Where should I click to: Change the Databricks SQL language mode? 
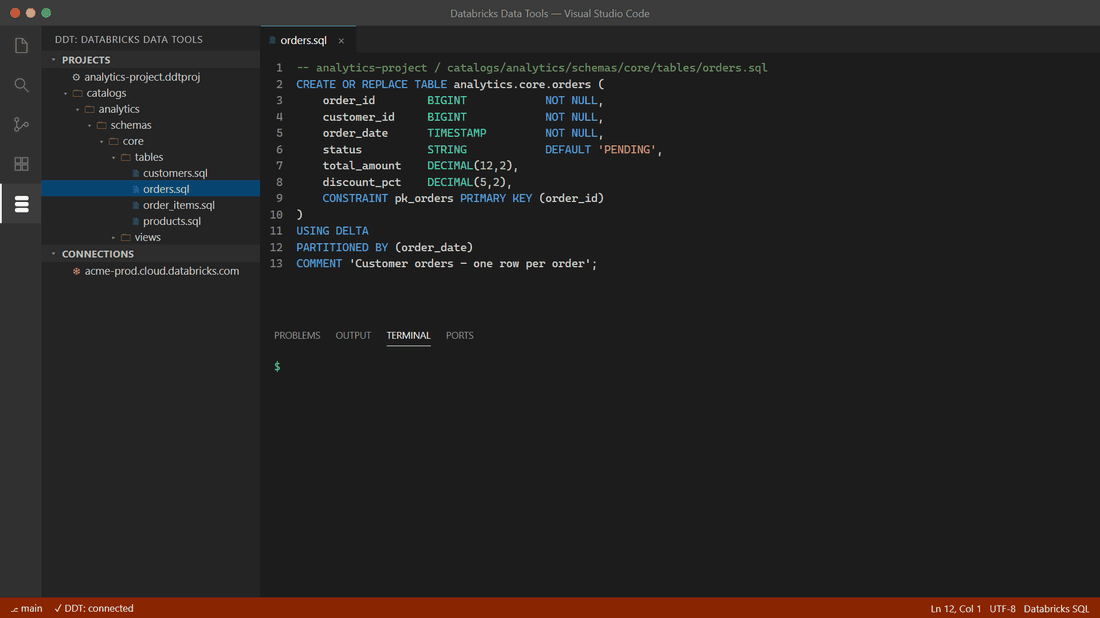click(x=1056, y=609)
